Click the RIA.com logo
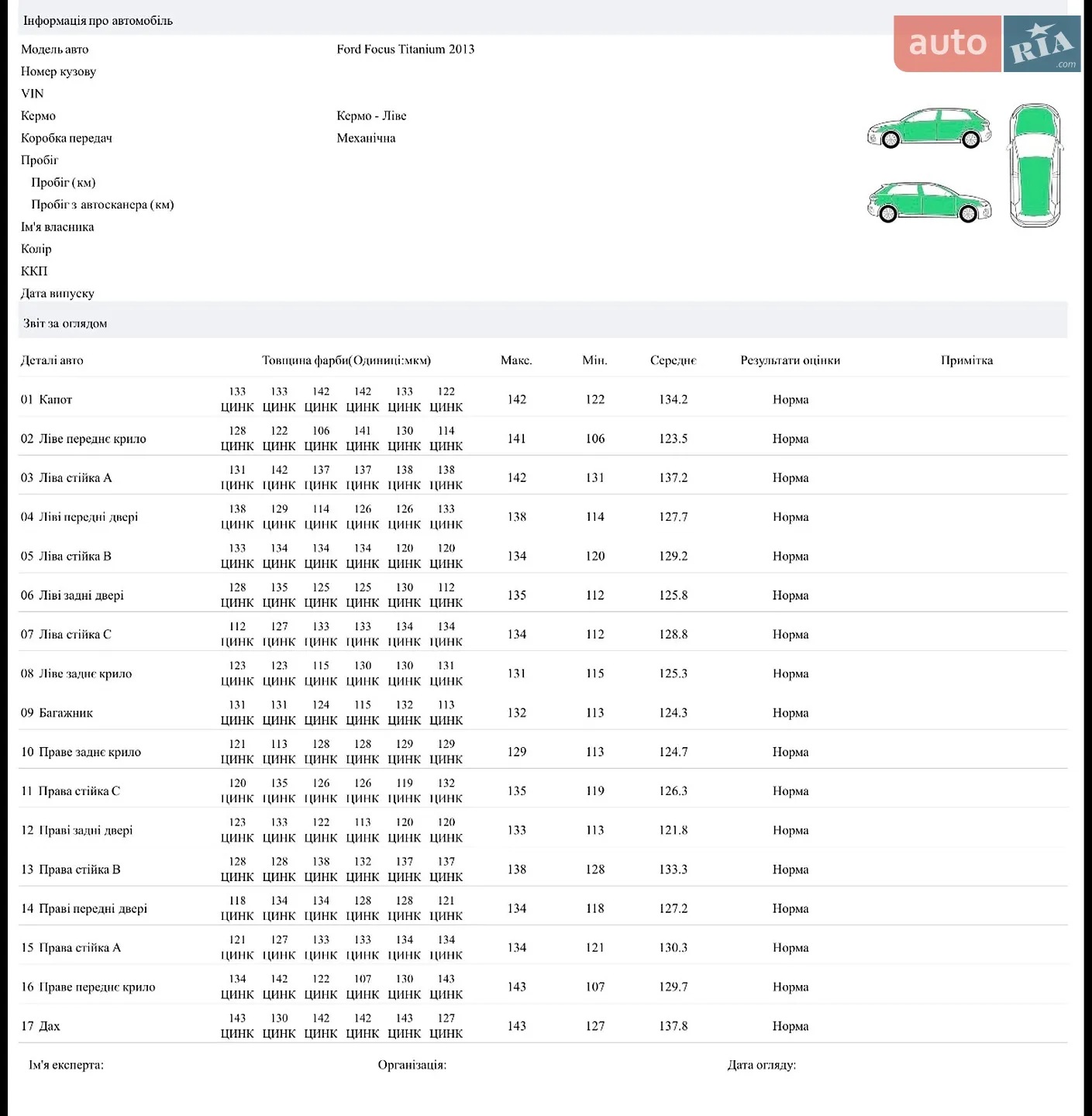Screen dimensions: 1092x1116 [x=1042, y=43]
